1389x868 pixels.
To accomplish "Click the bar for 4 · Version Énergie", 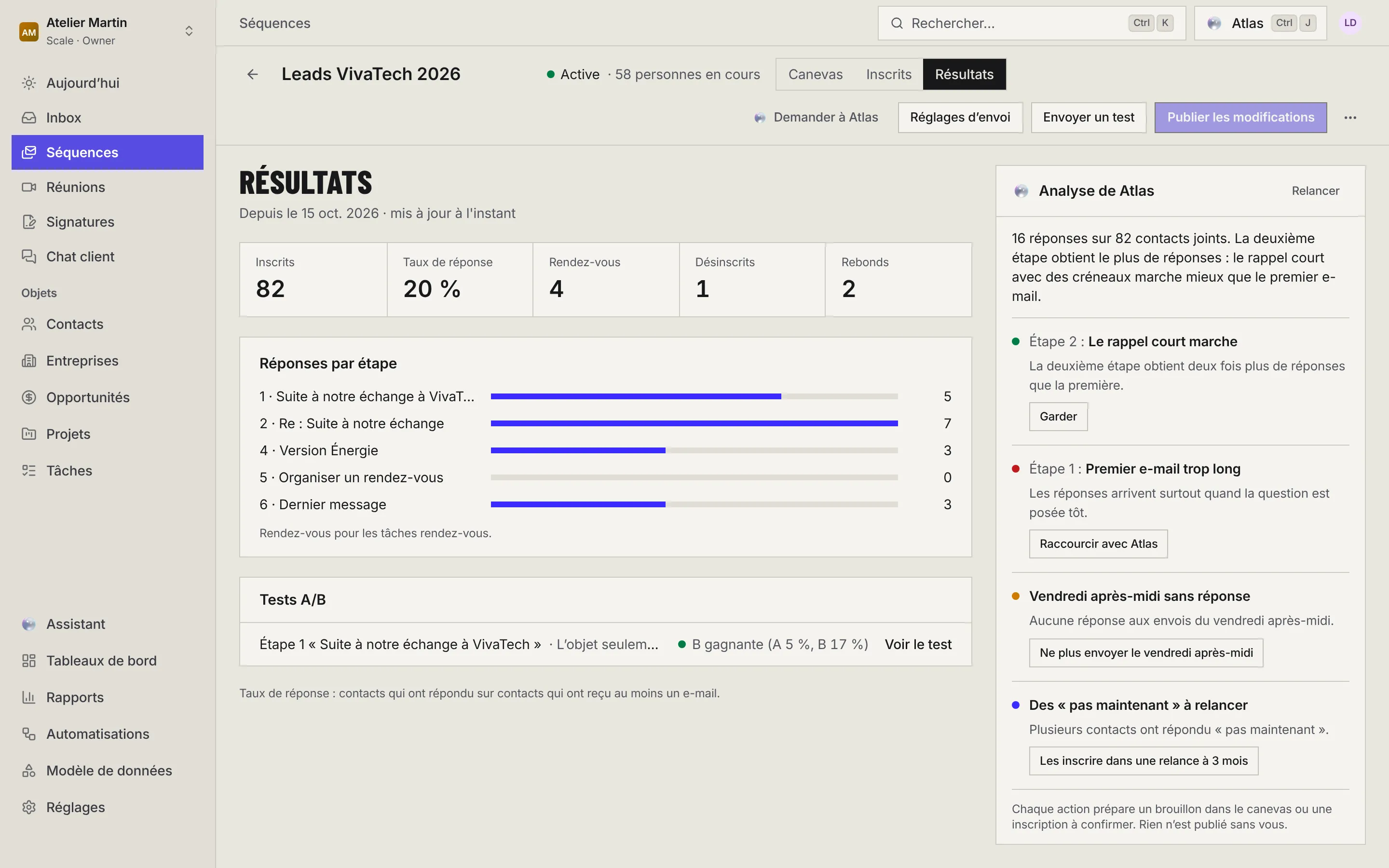I will 694,451.
